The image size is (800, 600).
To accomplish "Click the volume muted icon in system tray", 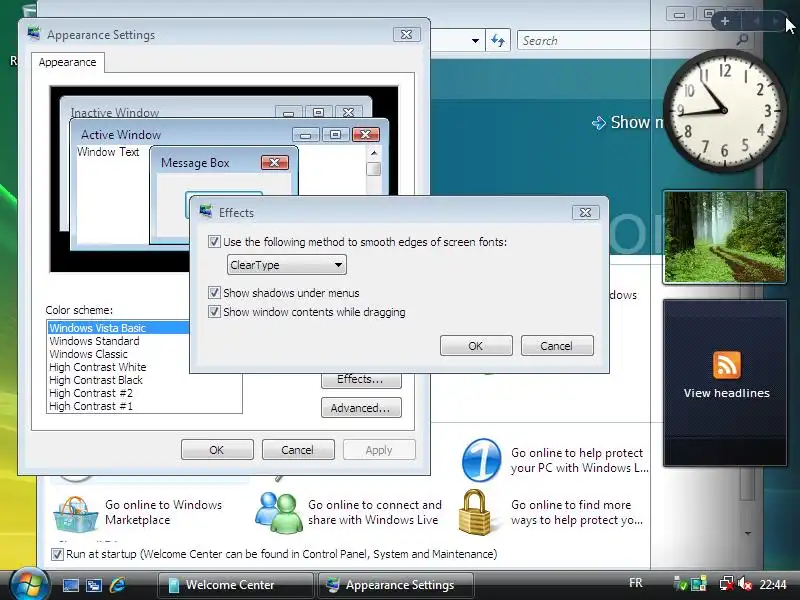I will pyautogui.click(x=745, y=583).
